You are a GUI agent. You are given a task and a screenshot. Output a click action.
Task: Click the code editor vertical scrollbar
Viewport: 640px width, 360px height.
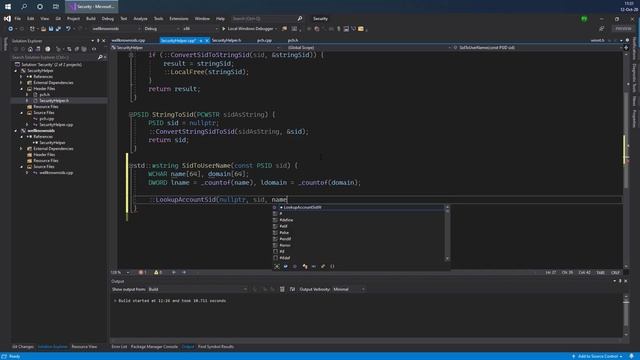(x=626, y=159)
